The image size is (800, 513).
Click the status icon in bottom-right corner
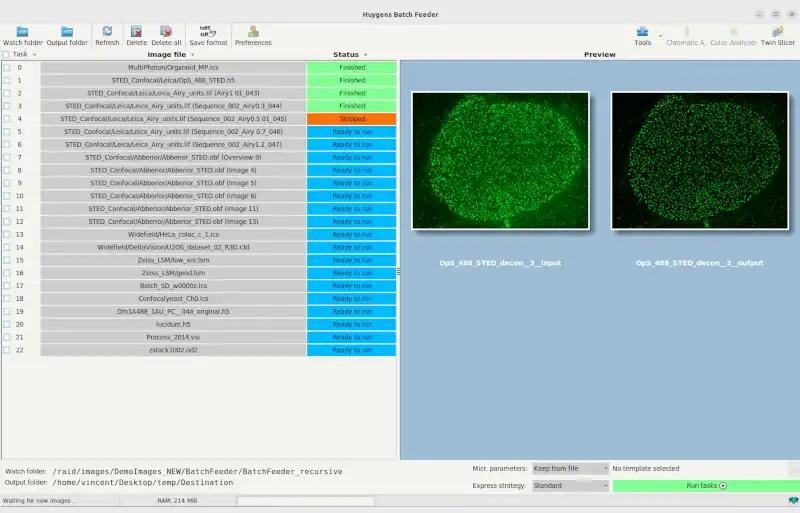793,500
